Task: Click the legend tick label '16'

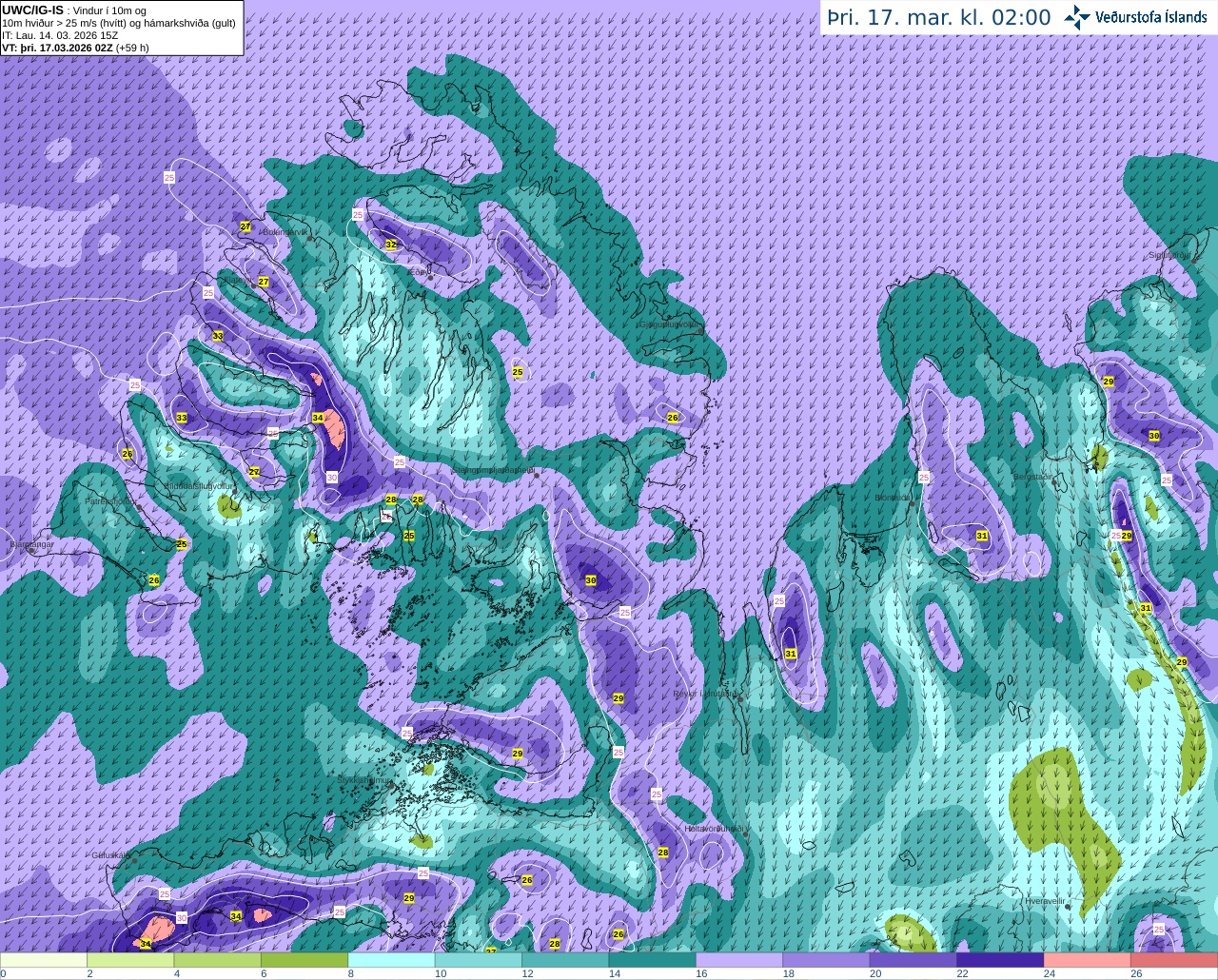Action: 701,973
